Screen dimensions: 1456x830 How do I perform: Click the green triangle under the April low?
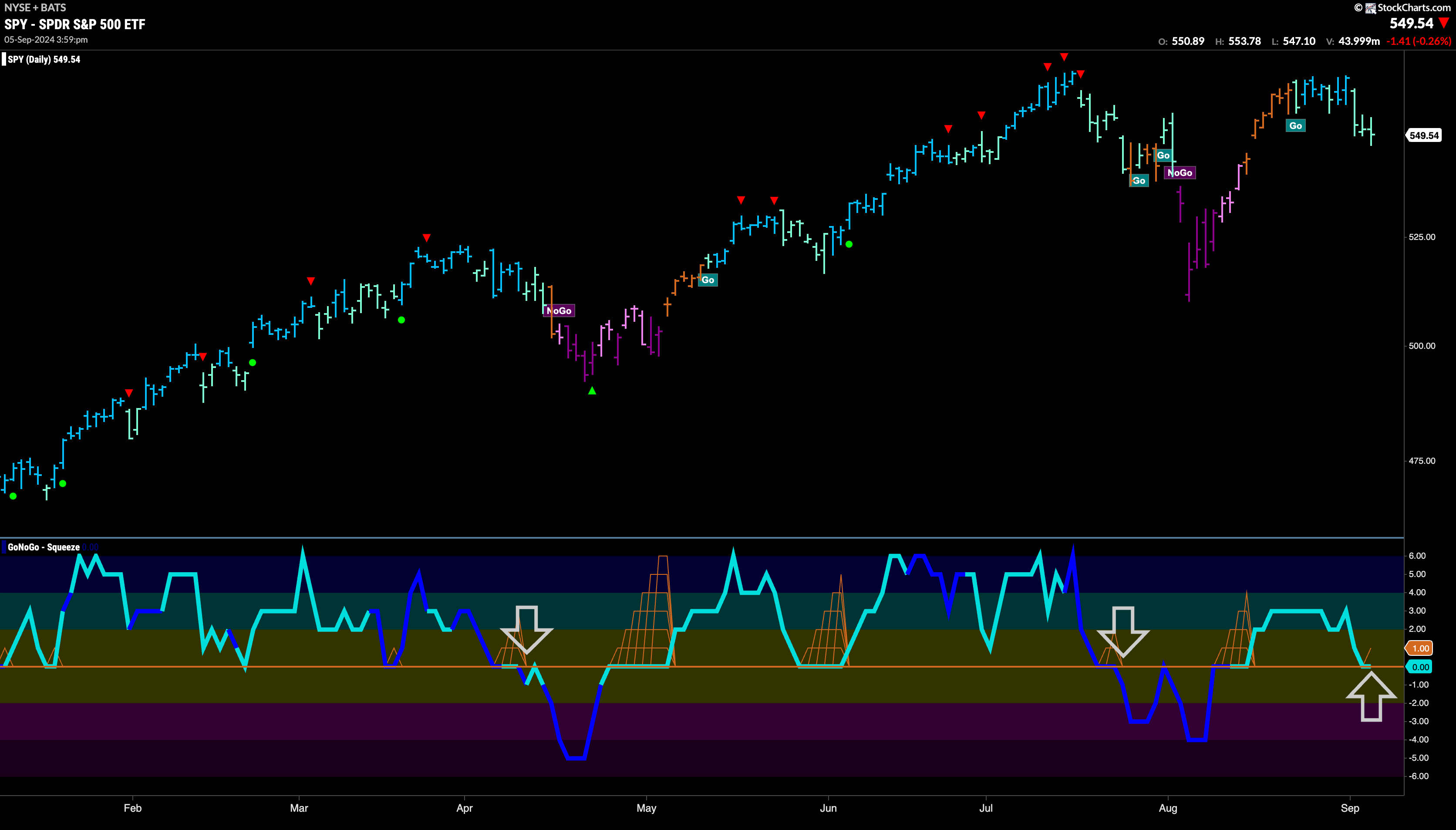[592, 391]
